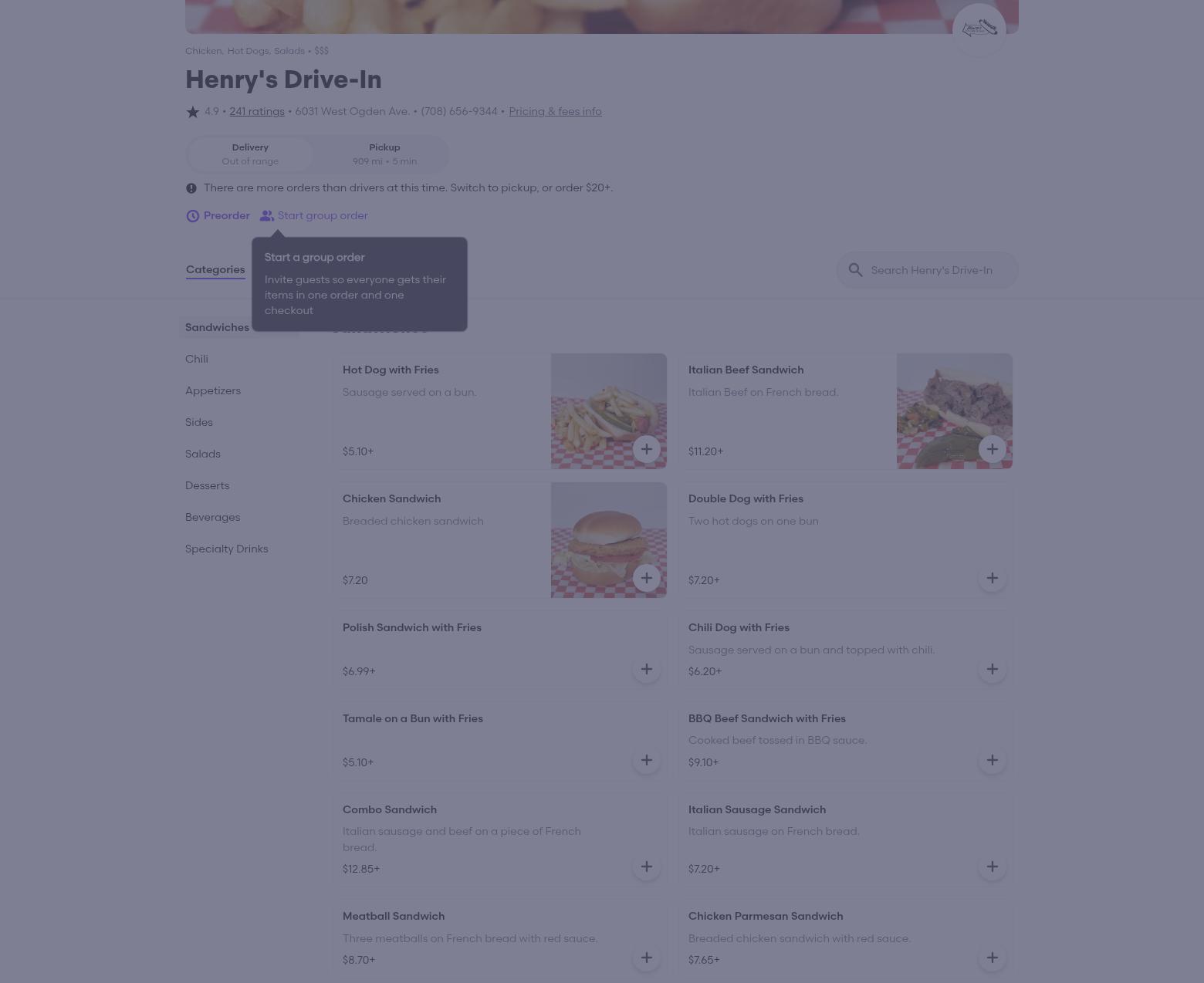
Task: Select Appetizers category in sidebar
Action: [213, 390]
